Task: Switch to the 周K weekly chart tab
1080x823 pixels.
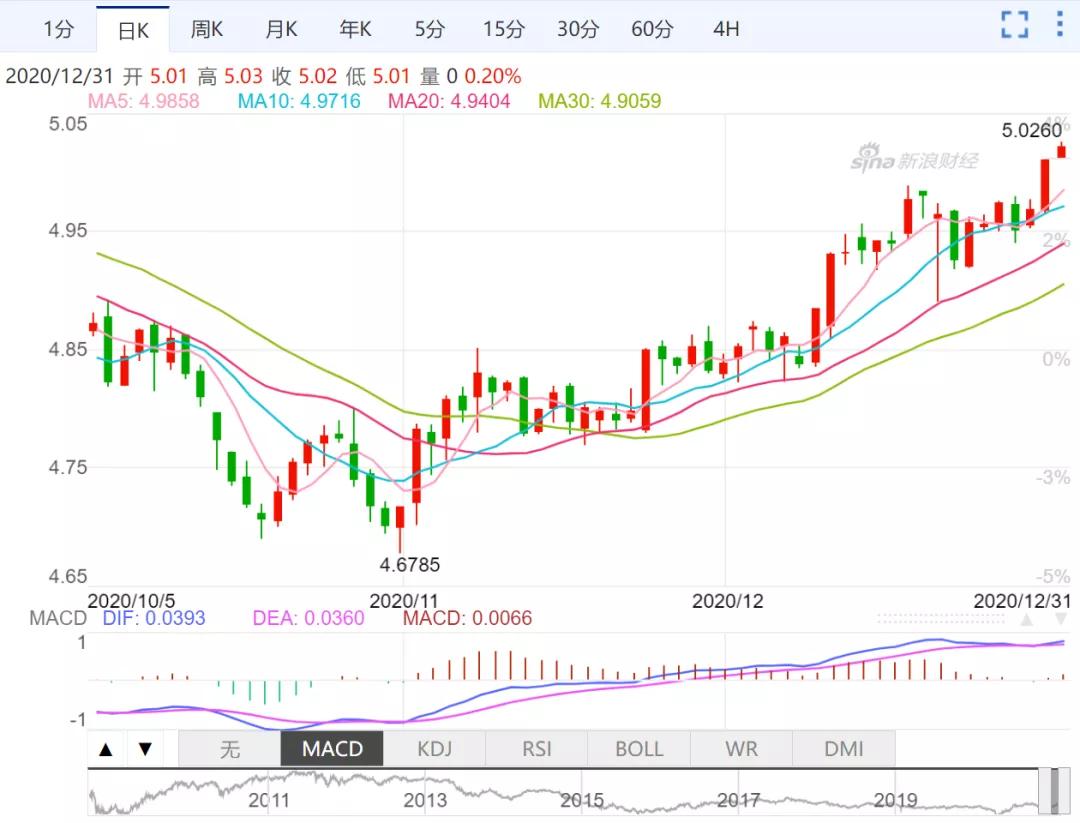Action: [207, 30]
